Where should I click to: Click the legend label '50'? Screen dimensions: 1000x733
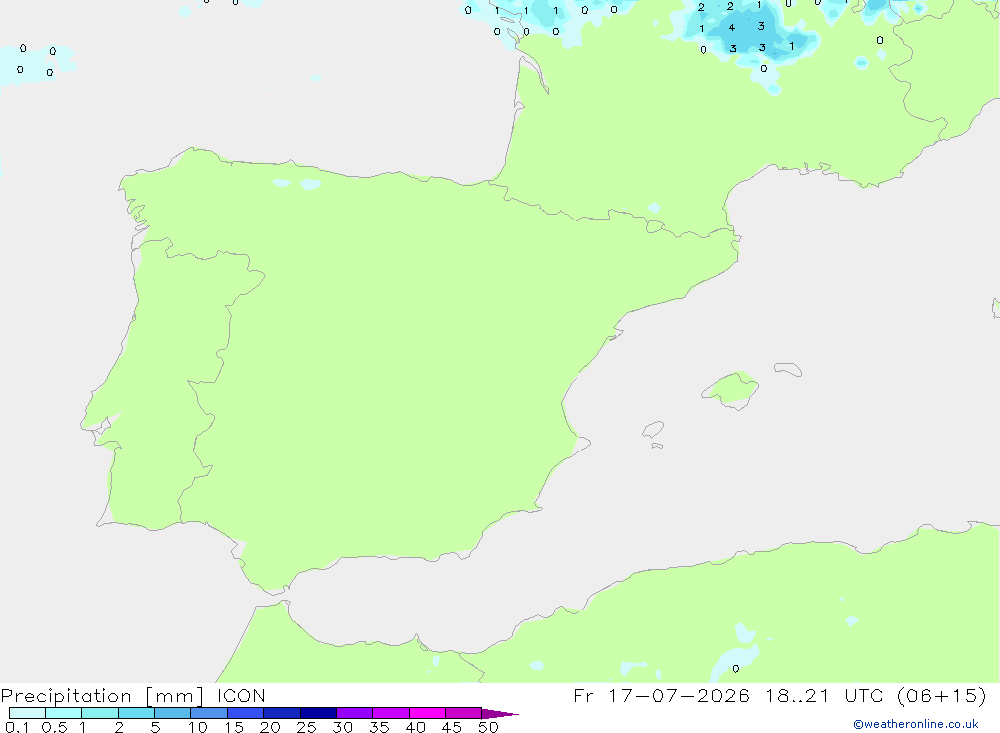[488, 727]
